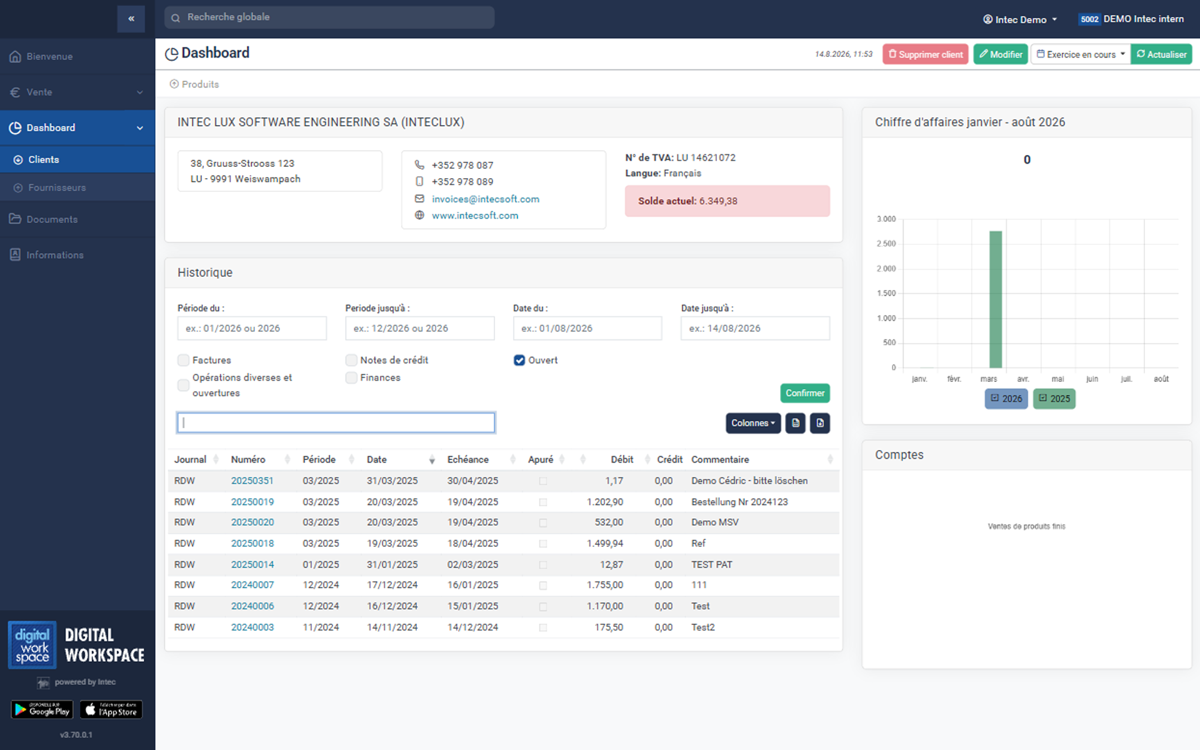Image resolution: width=1200 pixels, height=750 pixels.
Task: Enable the Notes de crédit checkbox
Action: click(352, 360)
